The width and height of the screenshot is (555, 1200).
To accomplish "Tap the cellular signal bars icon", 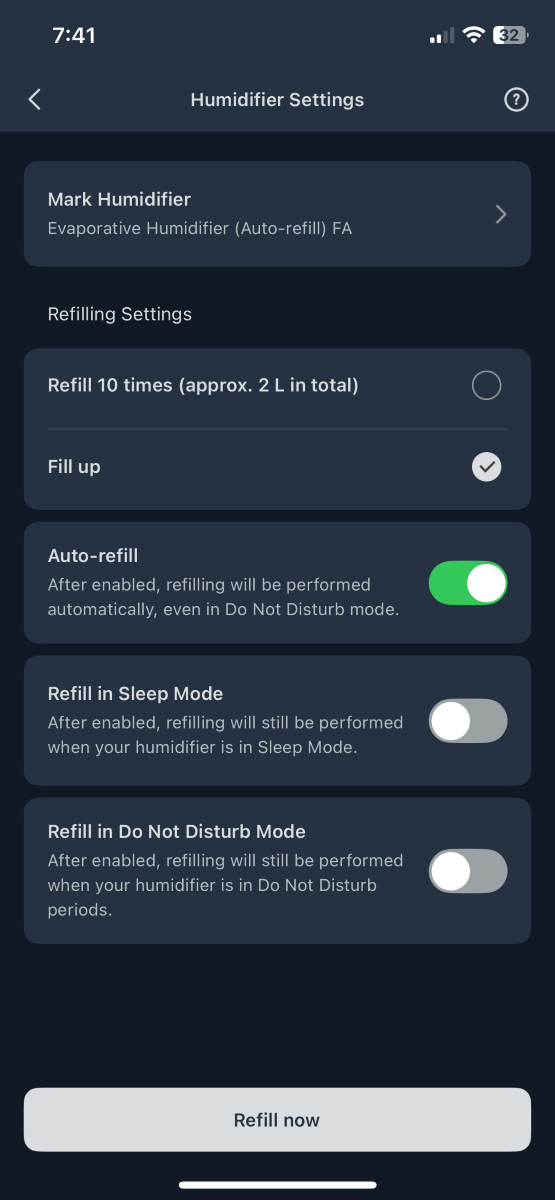I will (x=441, y=36).
